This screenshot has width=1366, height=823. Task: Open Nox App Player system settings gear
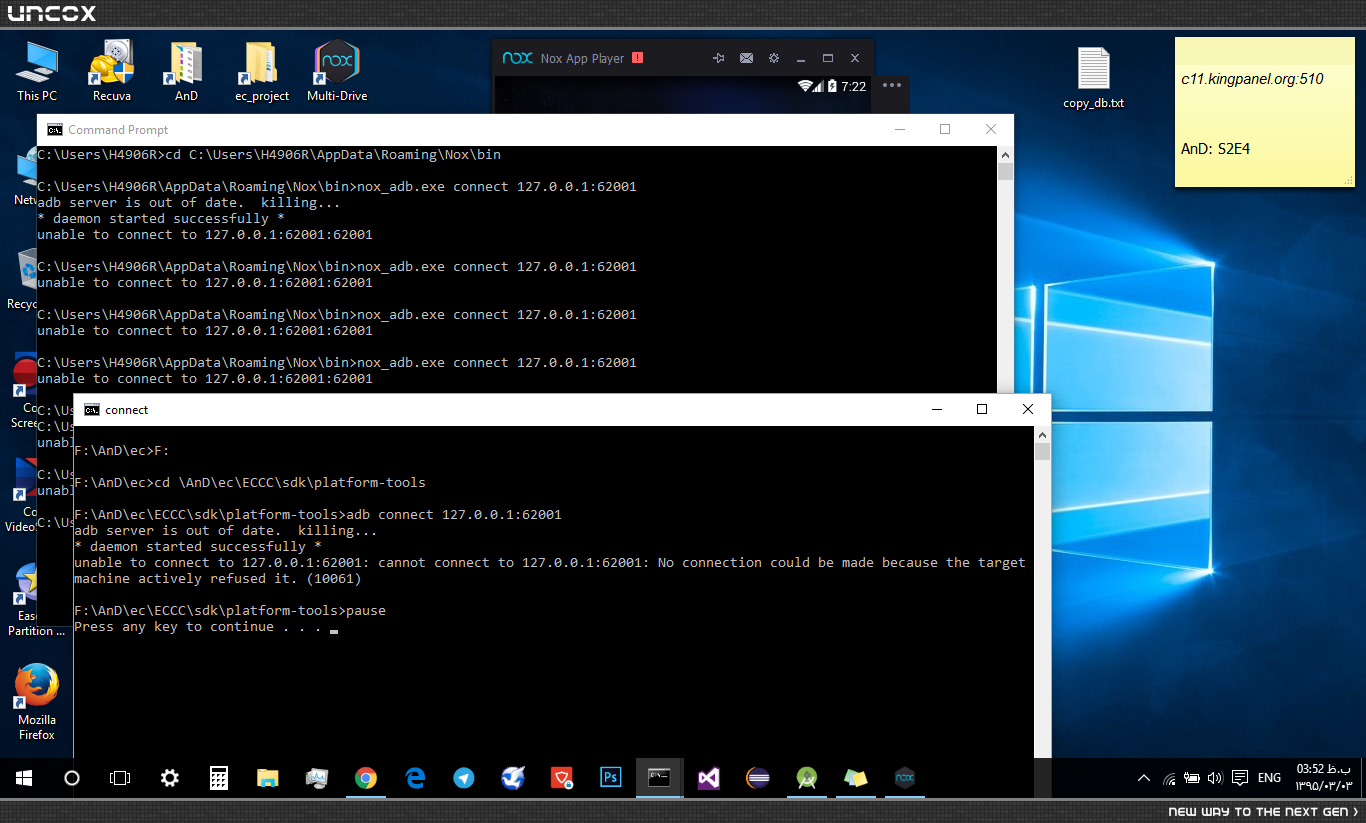click(773, 58)
